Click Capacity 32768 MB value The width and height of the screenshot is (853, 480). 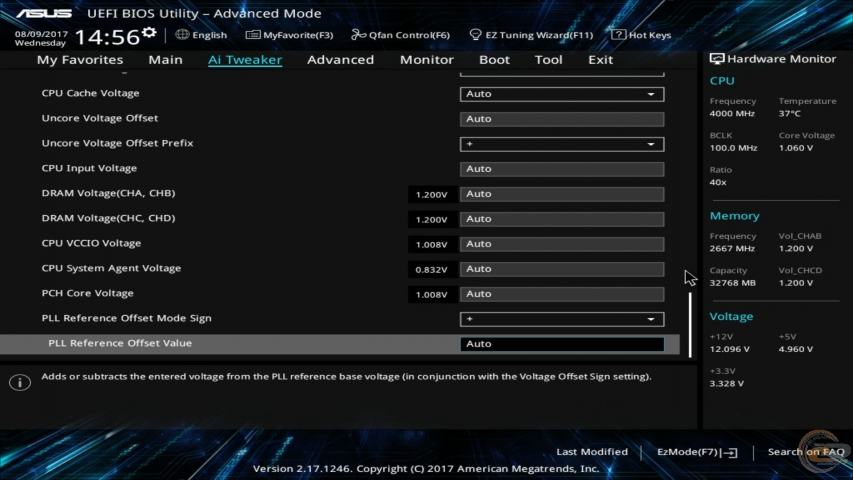coord(733,283)
